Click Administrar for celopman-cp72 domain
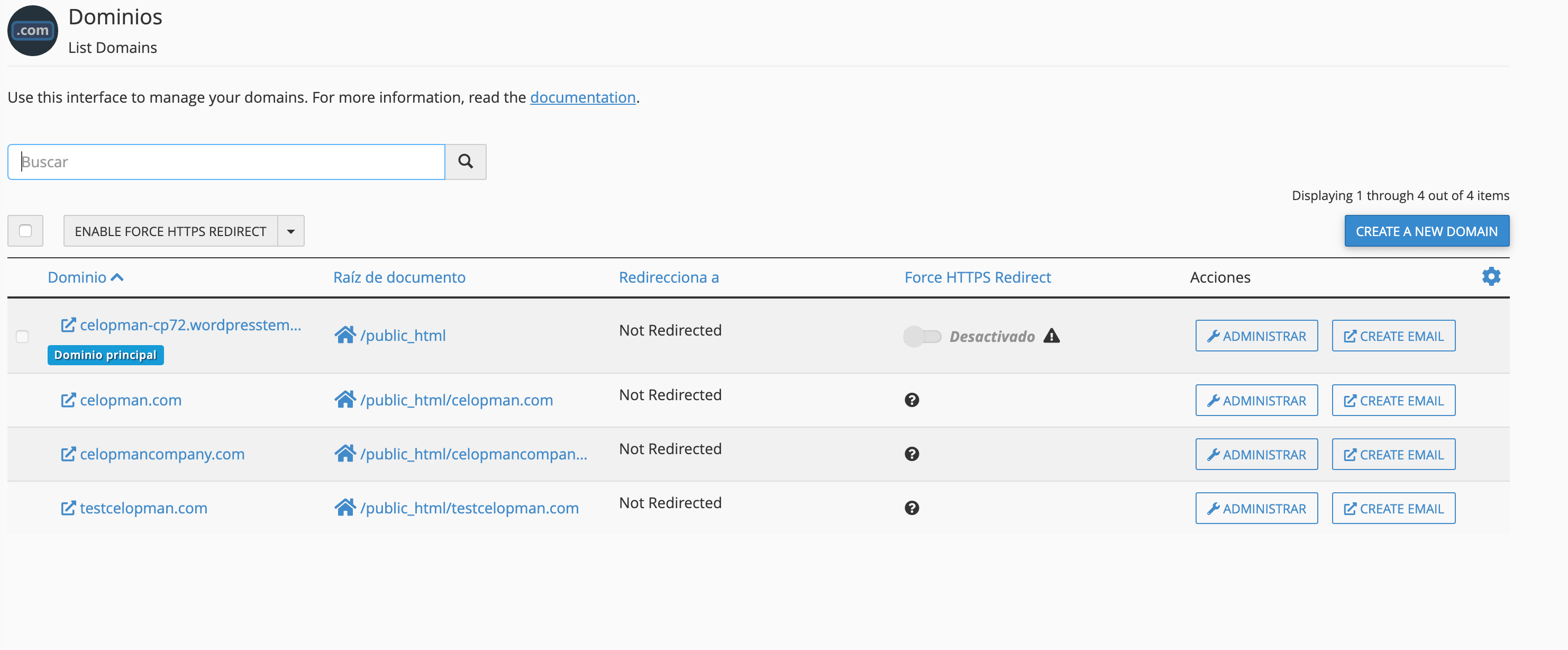The image size is (1568, 650). click(x=1256, y=336)
